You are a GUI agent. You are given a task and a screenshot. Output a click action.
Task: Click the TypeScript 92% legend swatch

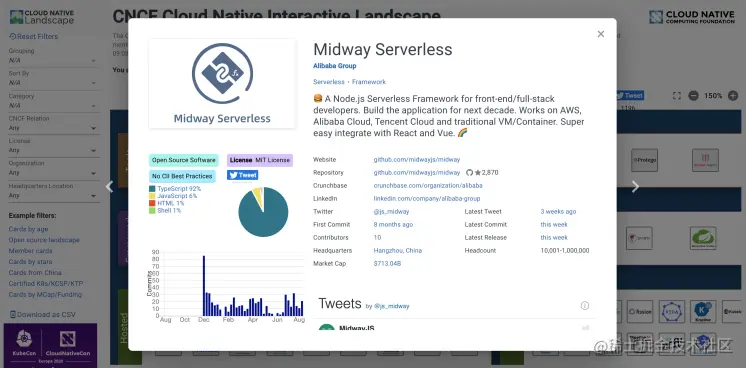point(152,189)
